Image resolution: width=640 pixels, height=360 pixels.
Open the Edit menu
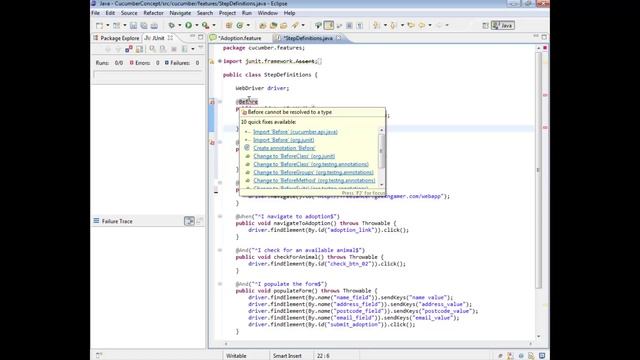pos(110,13)
